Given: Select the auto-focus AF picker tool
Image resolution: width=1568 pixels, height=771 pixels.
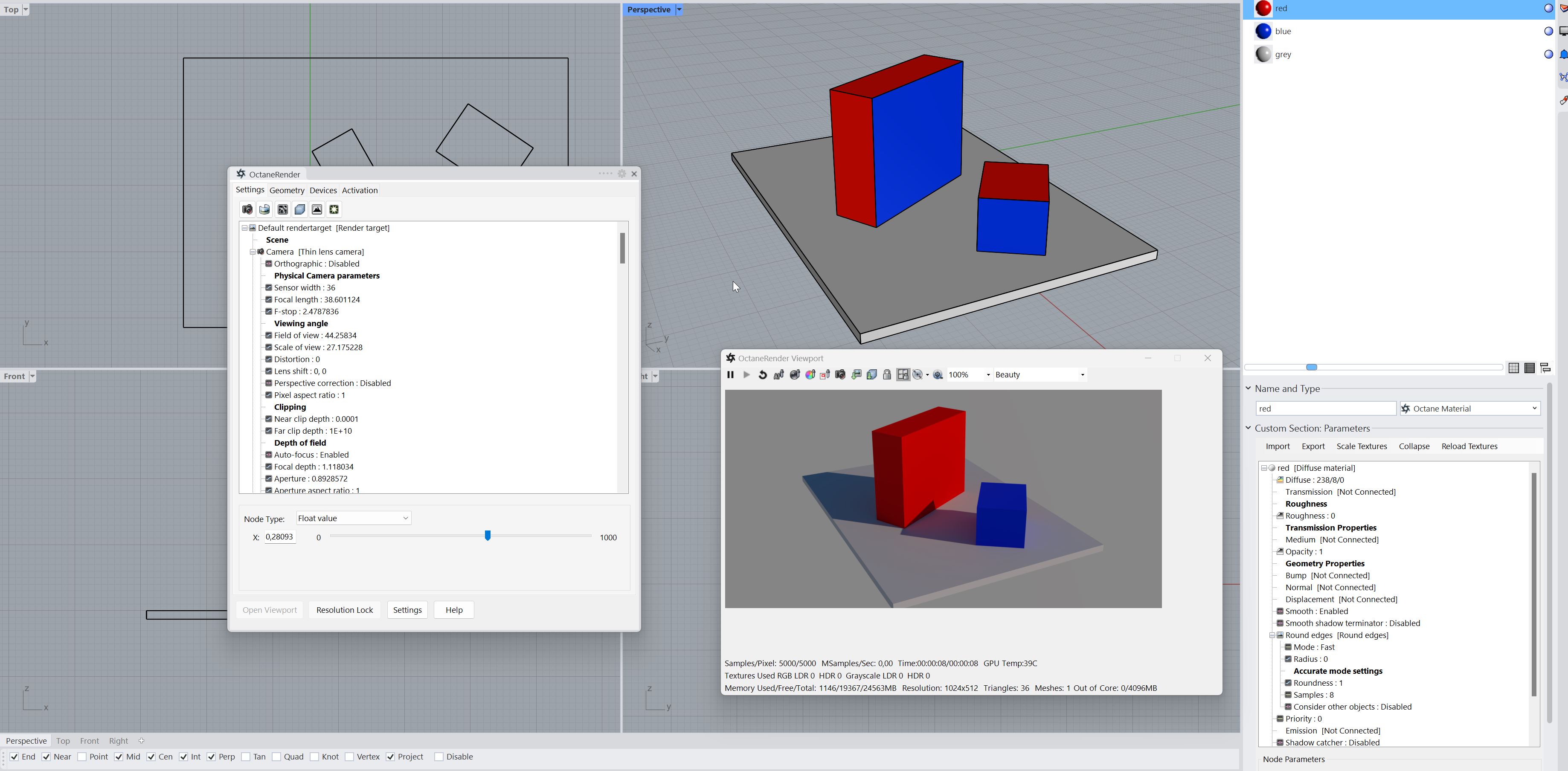Looking at the screenshot, I should [x=778, y=375].
